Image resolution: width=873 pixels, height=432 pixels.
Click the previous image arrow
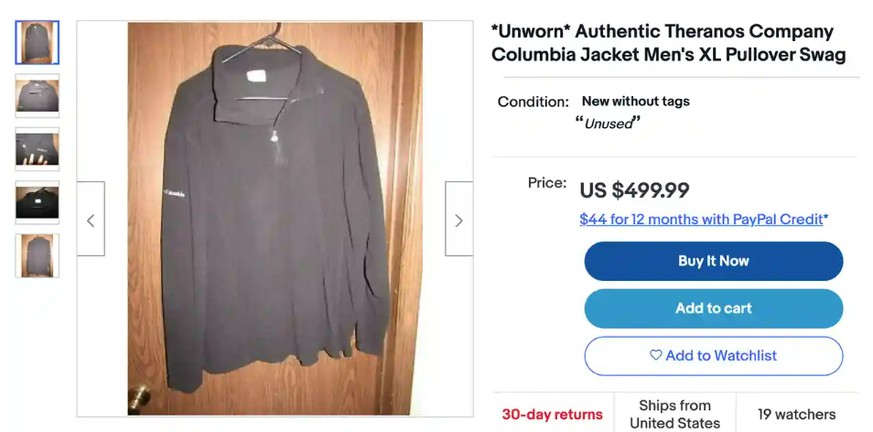point(91,219)
